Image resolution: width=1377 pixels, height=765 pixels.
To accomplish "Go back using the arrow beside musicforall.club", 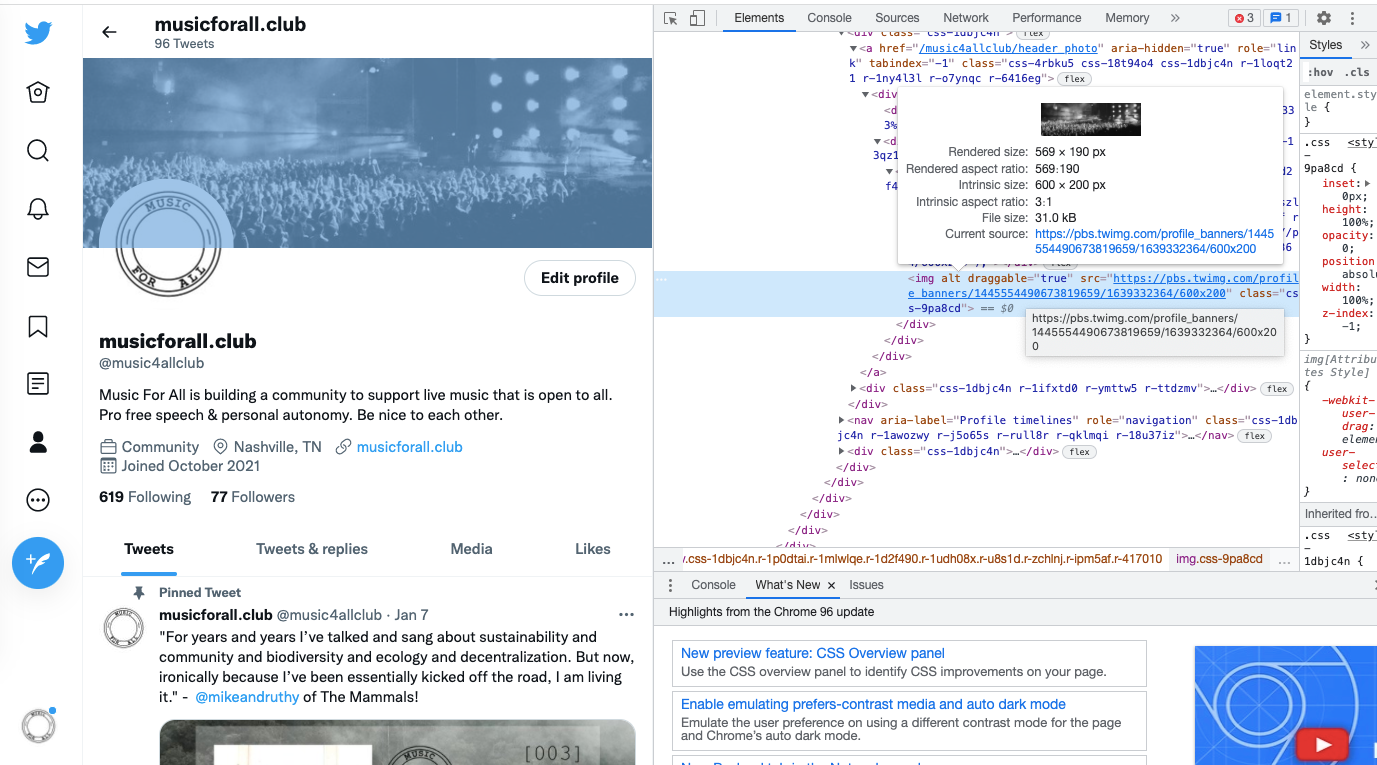I will pos(109,32).
